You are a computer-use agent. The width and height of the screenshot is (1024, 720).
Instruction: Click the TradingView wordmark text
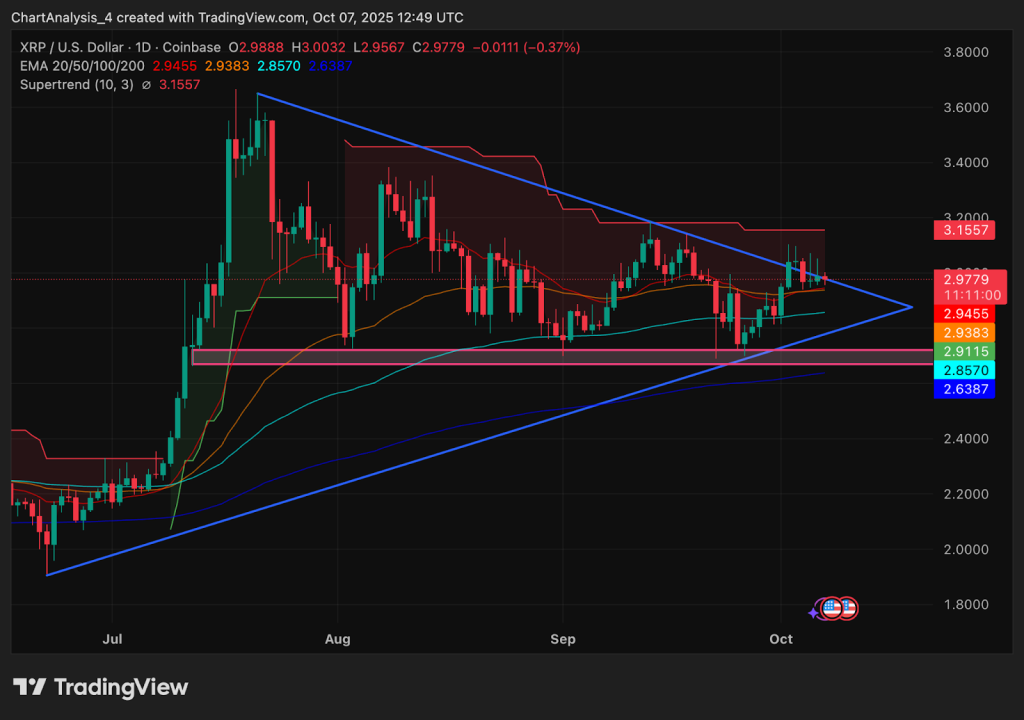(120, 687)
